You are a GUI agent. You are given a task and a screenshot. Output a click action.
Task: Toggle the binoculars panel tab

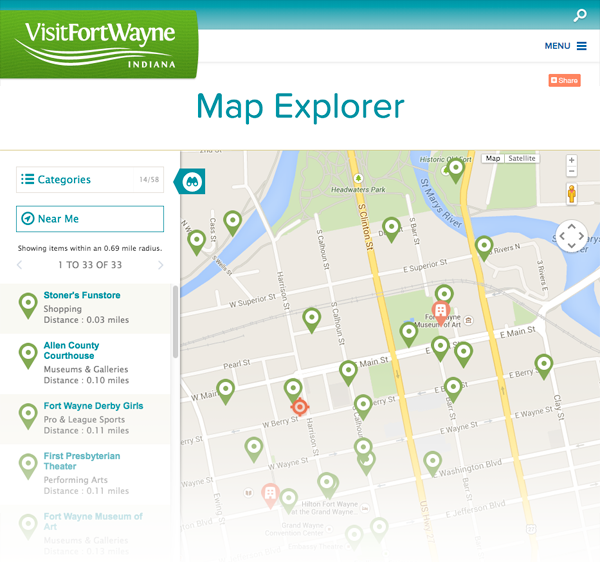click(x=190, y=181)
